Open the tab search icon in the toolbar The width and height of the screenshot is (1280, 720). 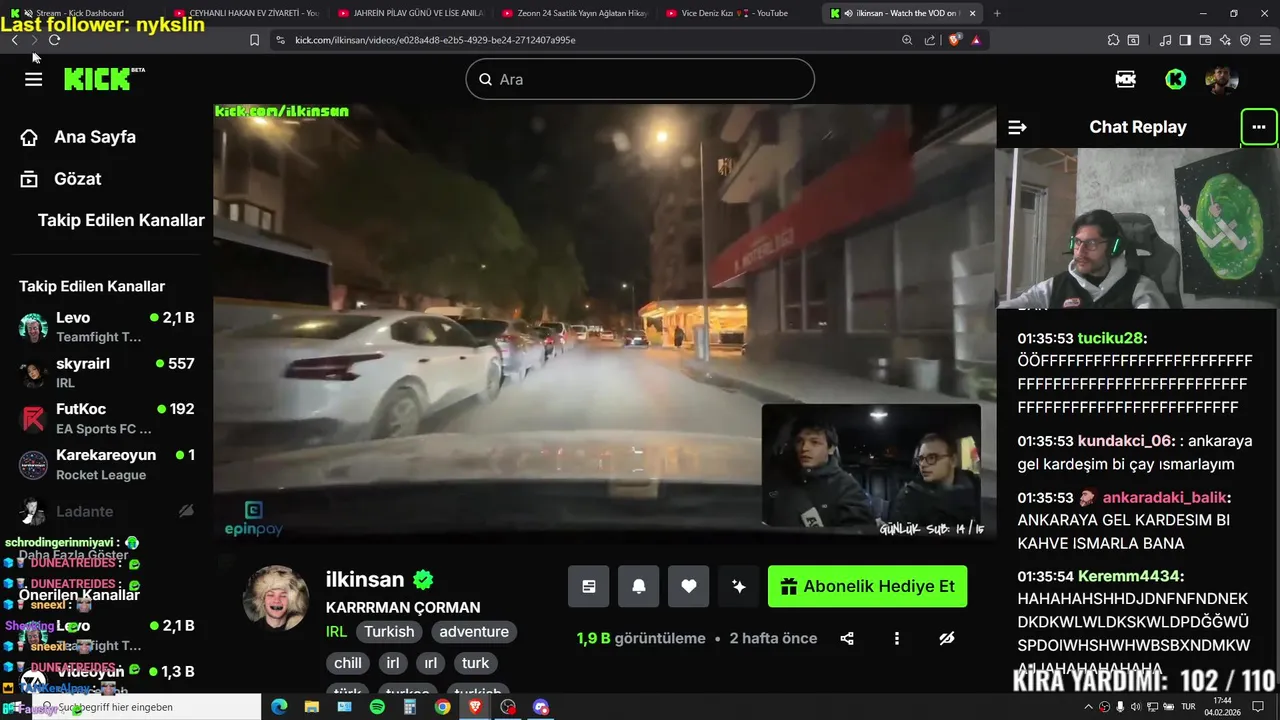click(1133, 40)
